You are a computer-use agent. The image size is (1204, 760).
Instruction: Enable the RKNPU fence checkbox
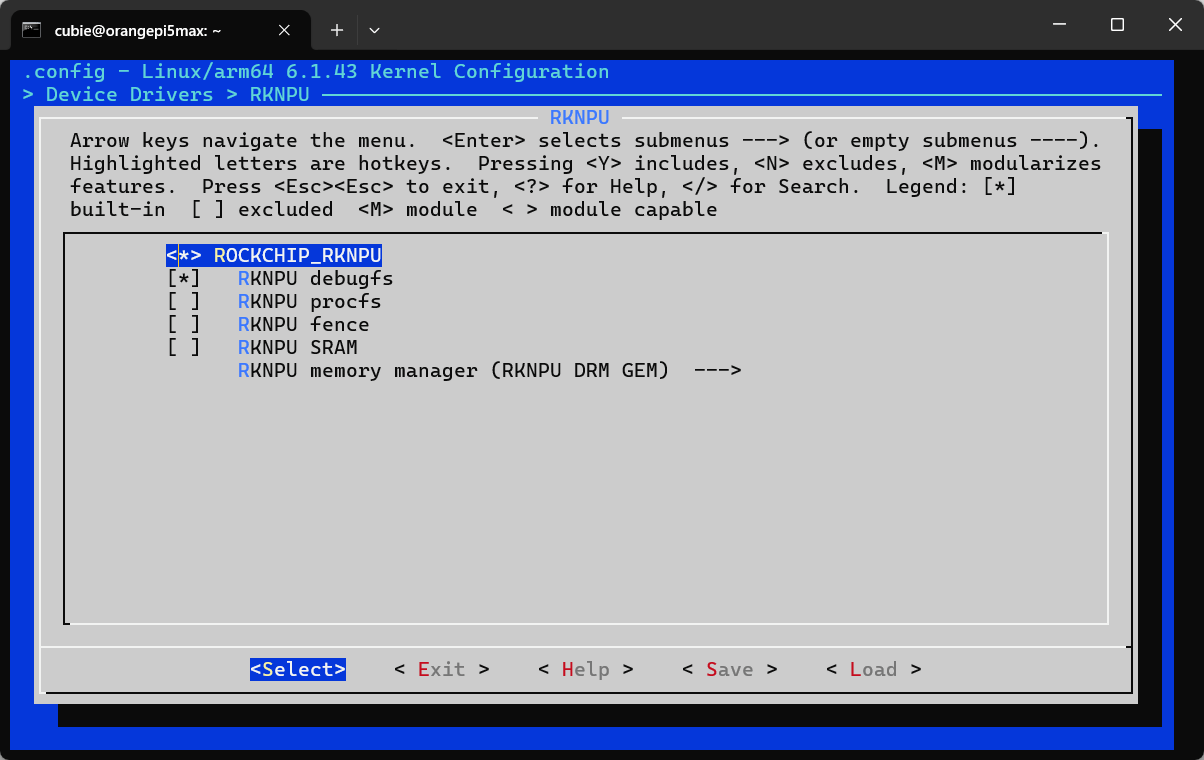point(184,325)
